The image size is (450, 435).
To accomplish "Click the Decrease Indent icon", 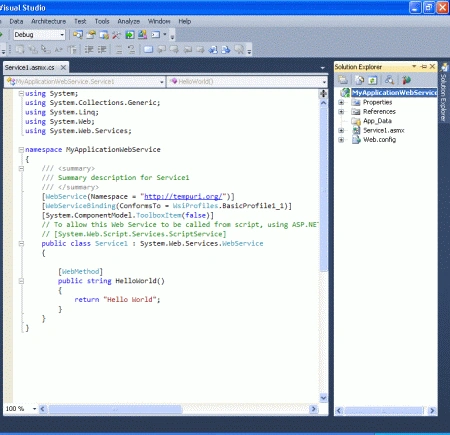I will coord(89,50).
